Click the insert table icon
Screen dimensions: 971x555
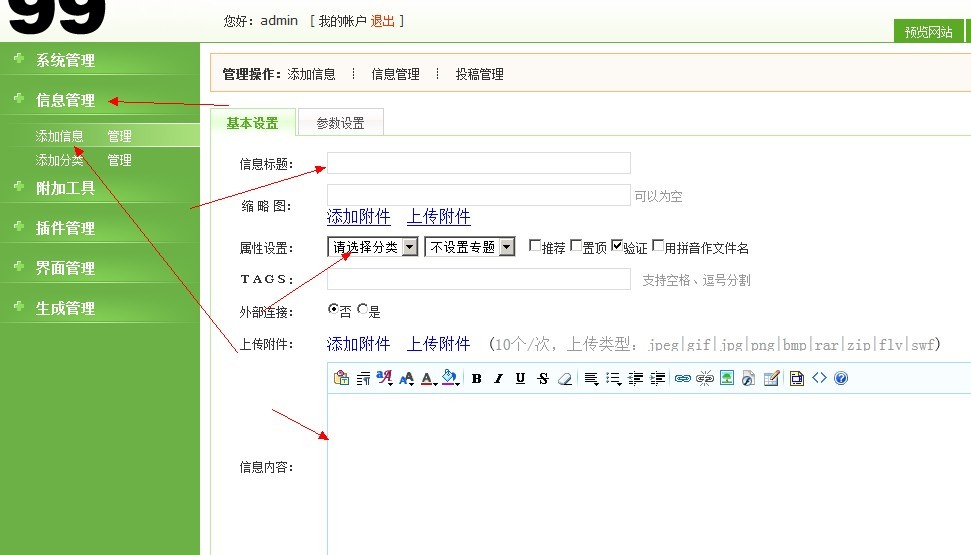point(771,378)
